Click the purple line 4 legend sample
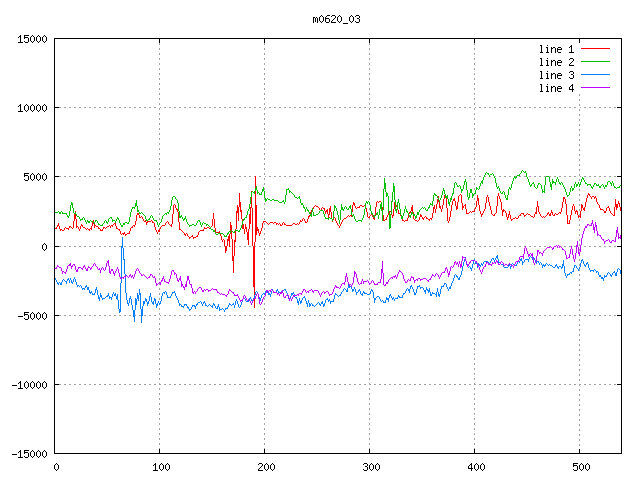Viewport: 640px width, 480px height. 595,88
